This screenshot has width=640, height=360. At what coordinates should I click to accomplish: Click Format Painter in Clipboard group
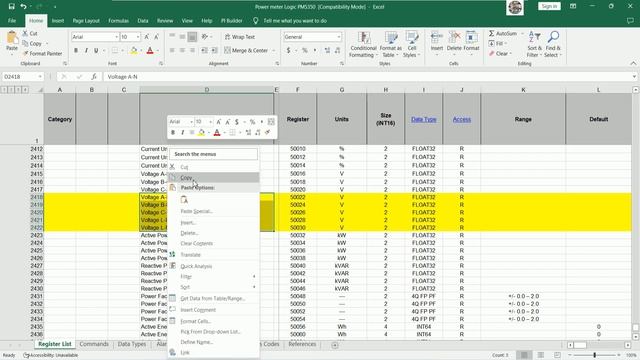pyautogui.click(x=42, y=53)
